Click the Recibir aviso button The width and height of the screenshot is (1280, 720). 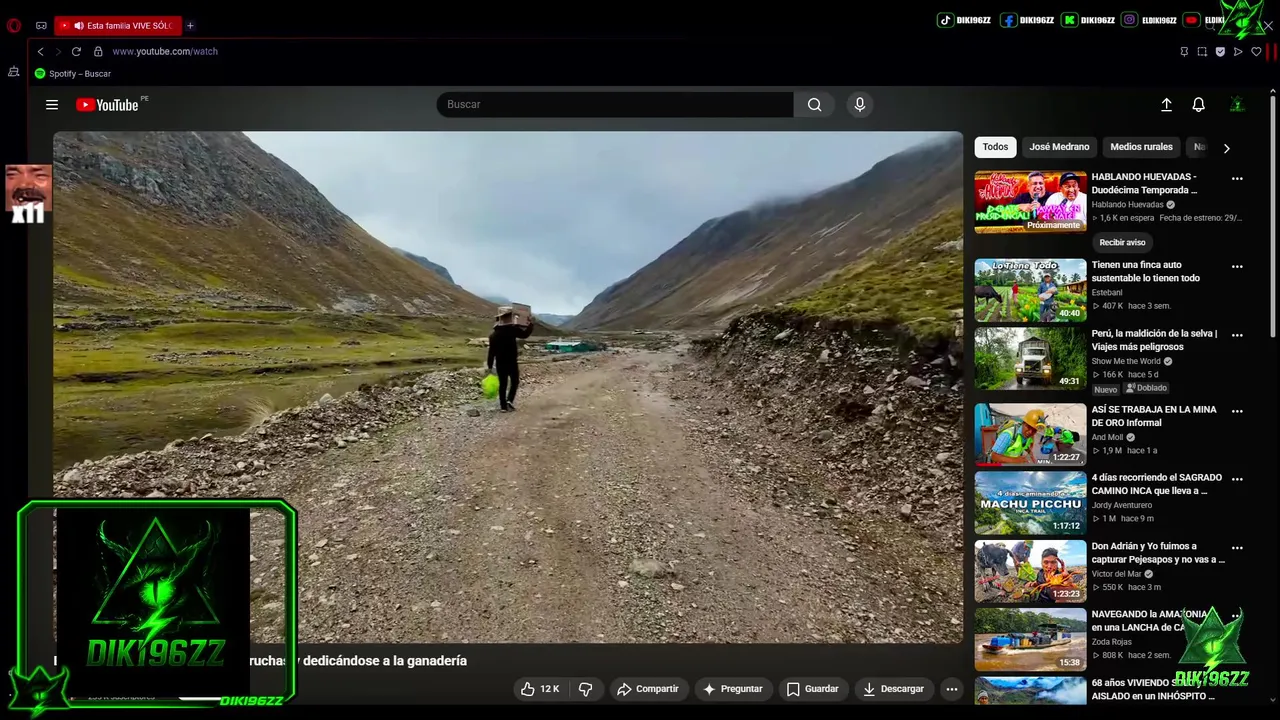tap(1122, 242)
